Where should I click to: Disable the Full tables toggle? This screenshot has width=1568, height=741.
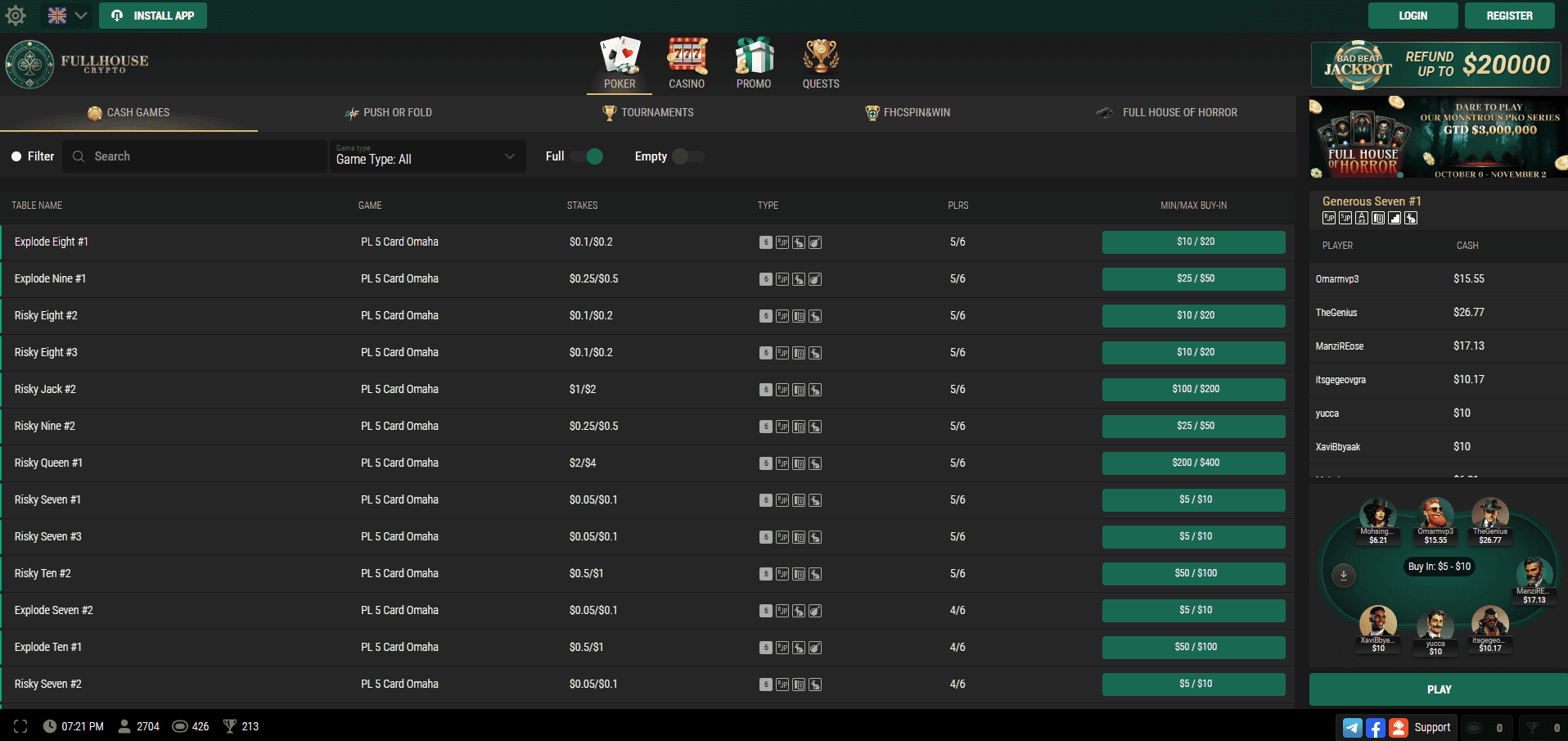pos(588,156)
